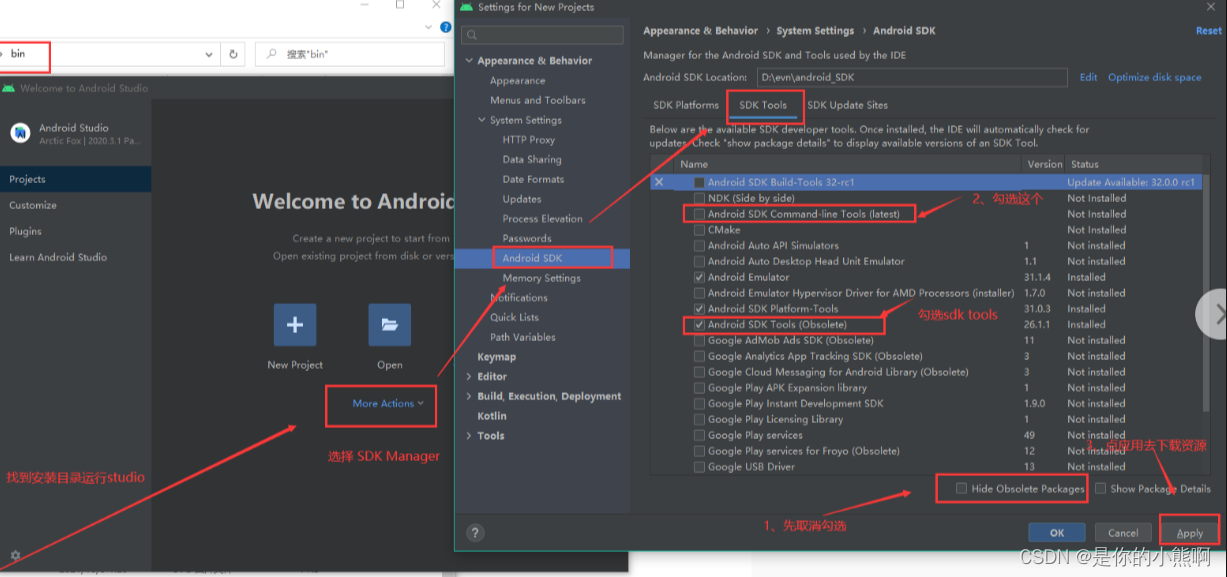Screen dimensions: 1227x577
Task: Open settings gear in welcome window corner
Action: coord(15,555)
